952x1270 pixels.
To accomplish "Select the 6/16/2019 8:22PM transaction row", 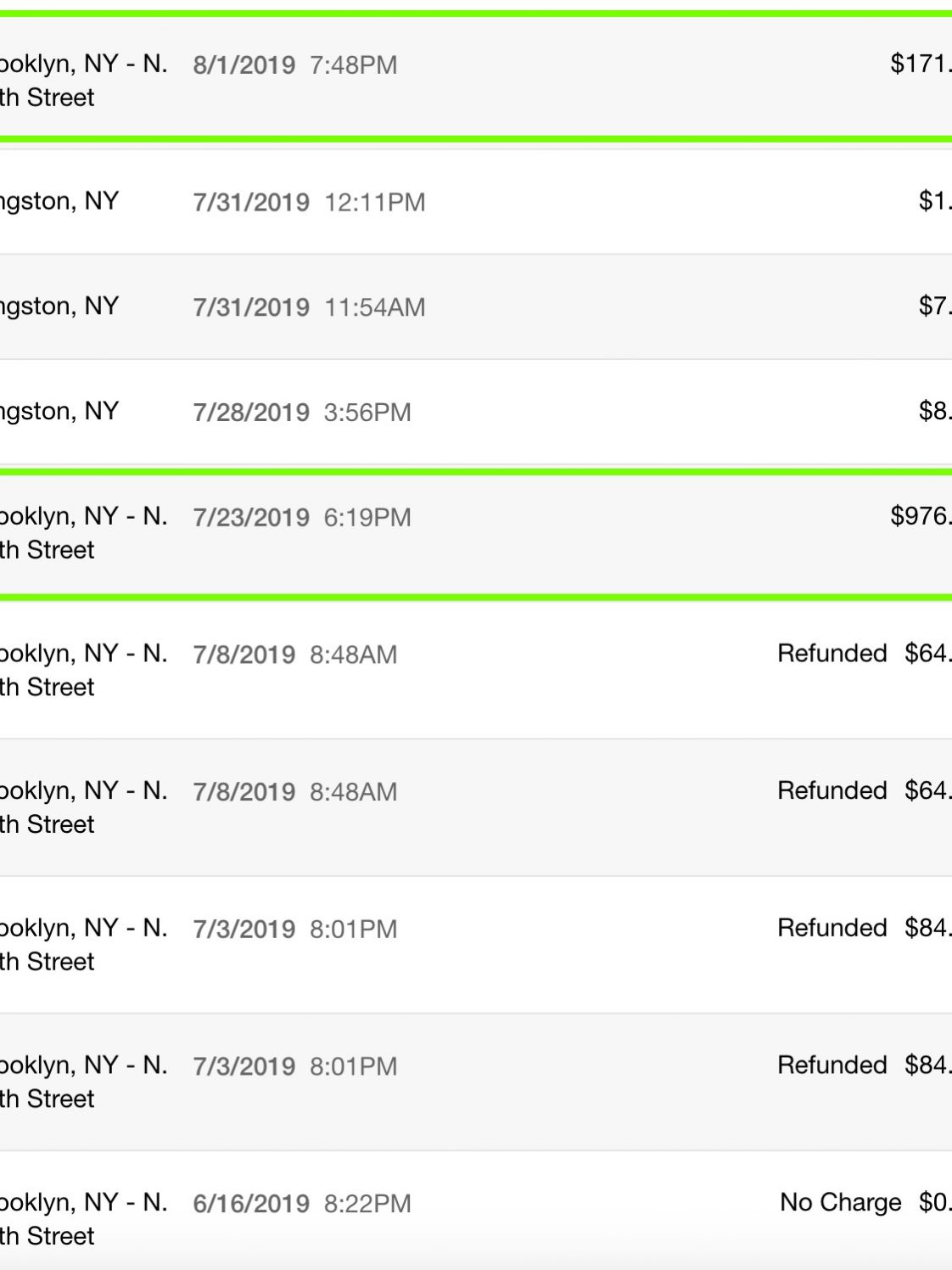I will 476,1211.
